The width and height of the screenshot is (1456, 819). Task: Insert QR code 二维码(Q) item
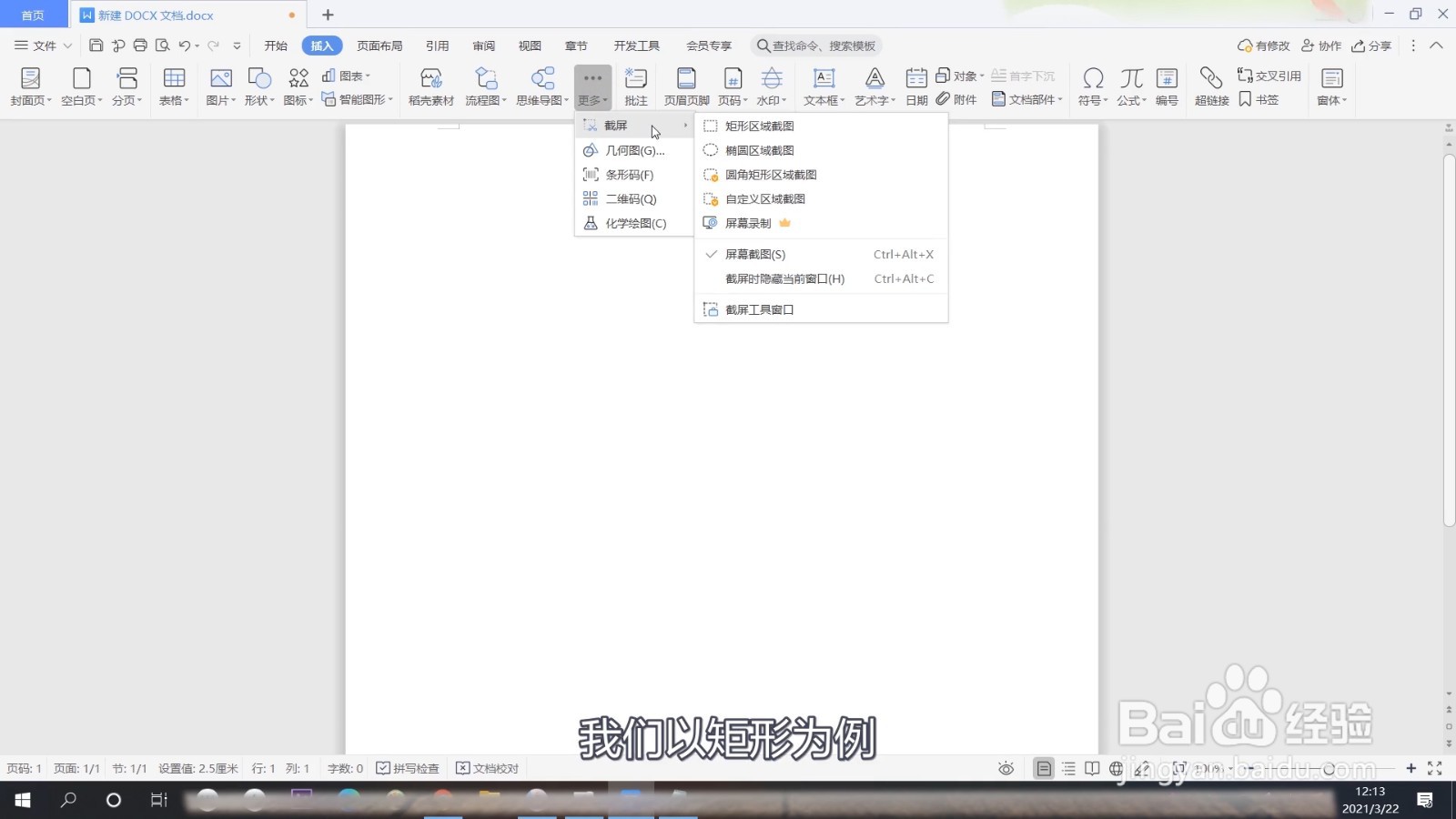coord(634,198)
